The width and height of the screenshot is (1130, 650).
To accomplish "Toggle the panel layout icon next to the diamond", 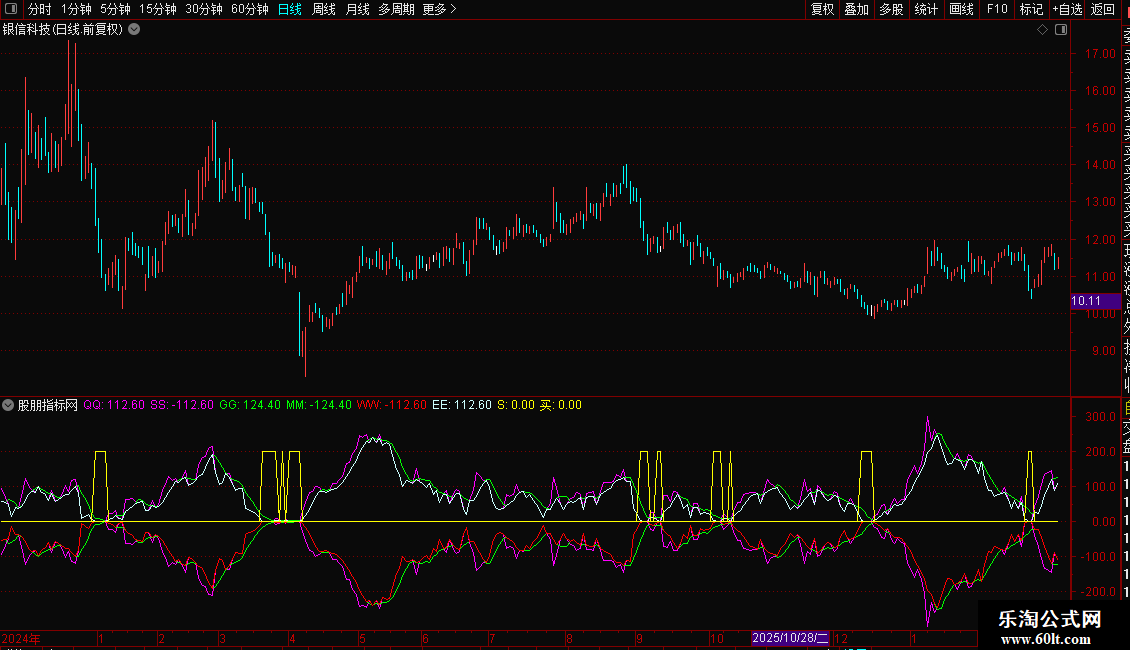I will click(x=1061, y=30).
